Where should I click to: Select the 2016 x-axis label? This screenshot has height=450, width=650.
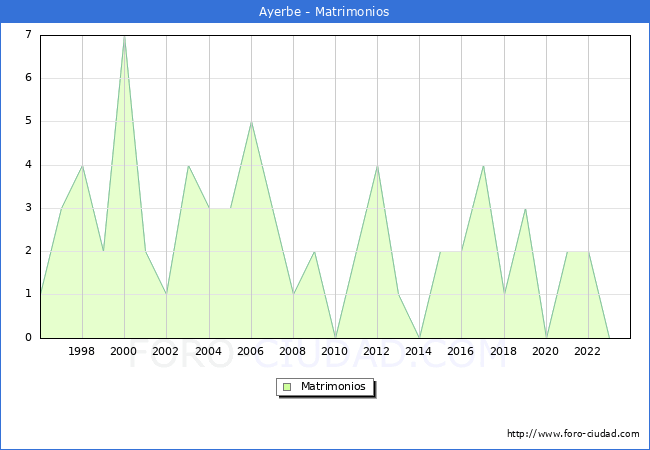point(461,351)
